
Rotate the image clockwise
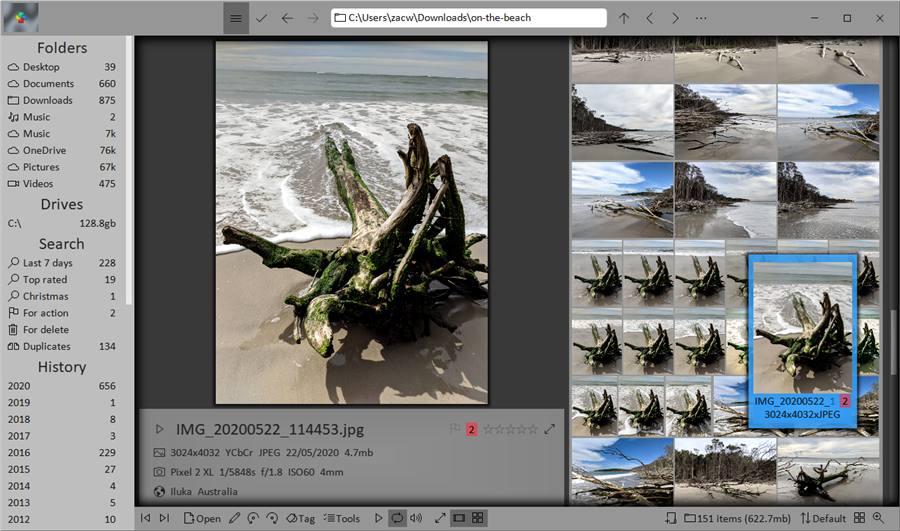[x=273, y=518]
